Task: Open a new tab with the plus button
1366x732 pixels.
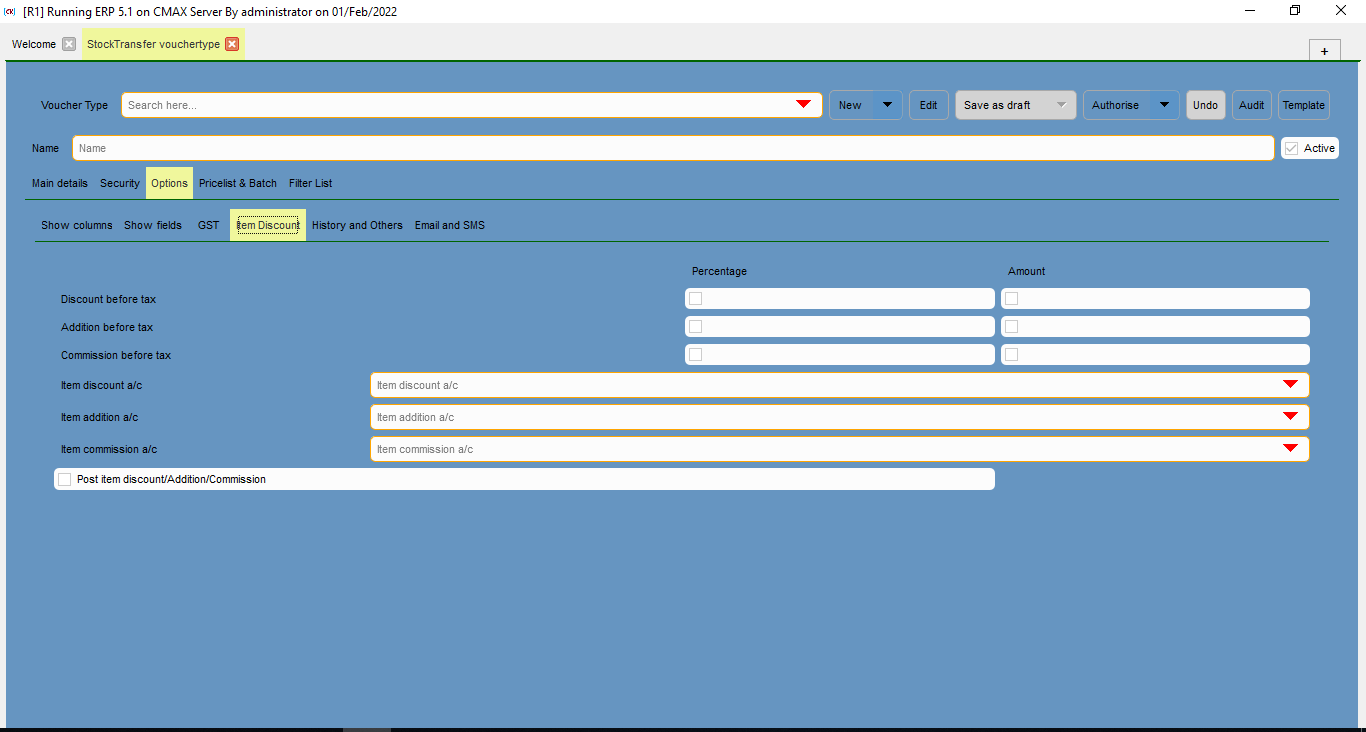Action: (1324, 49)
